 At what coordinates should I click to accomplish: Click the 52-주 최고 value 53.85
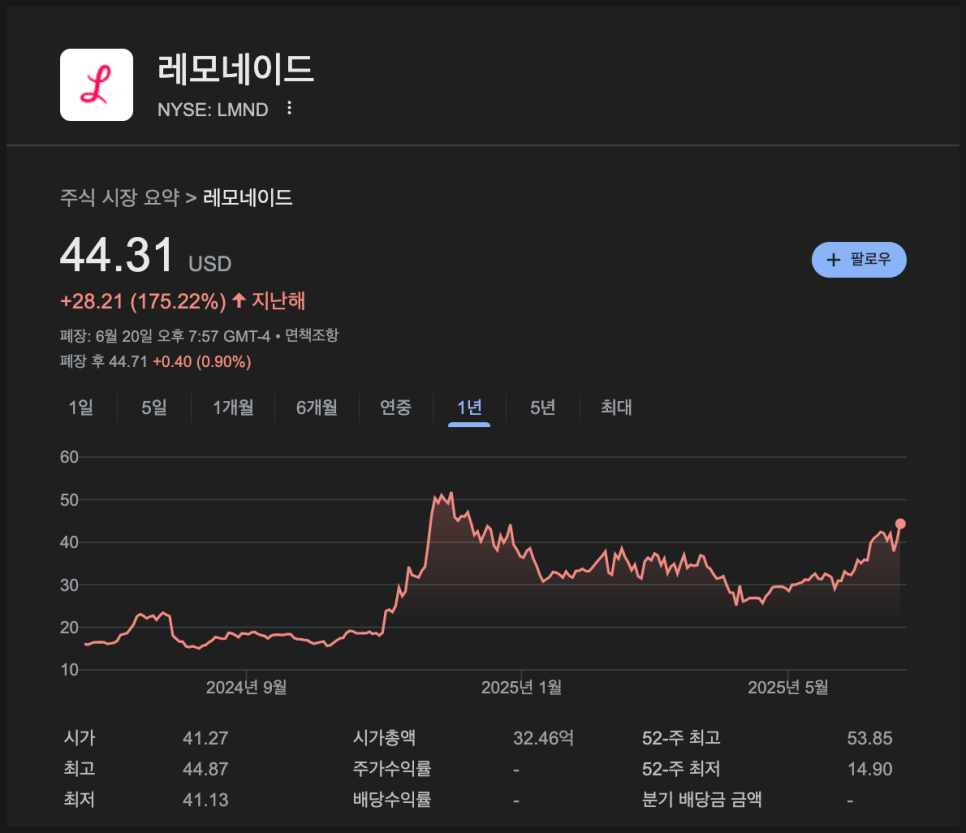pos(869,738)
